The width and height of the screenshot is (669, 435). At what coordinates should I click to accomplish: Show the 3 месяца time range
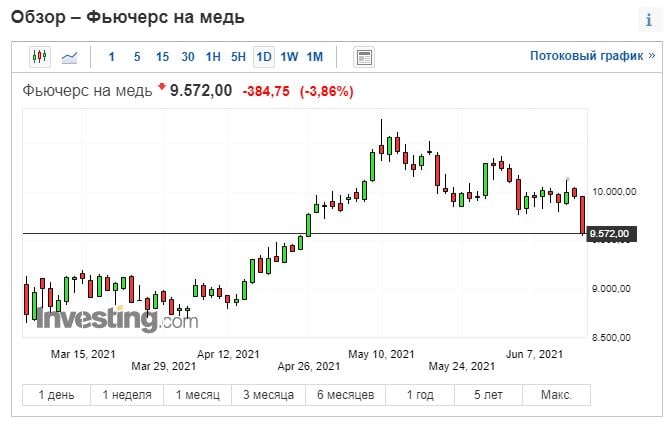[269, 395]
